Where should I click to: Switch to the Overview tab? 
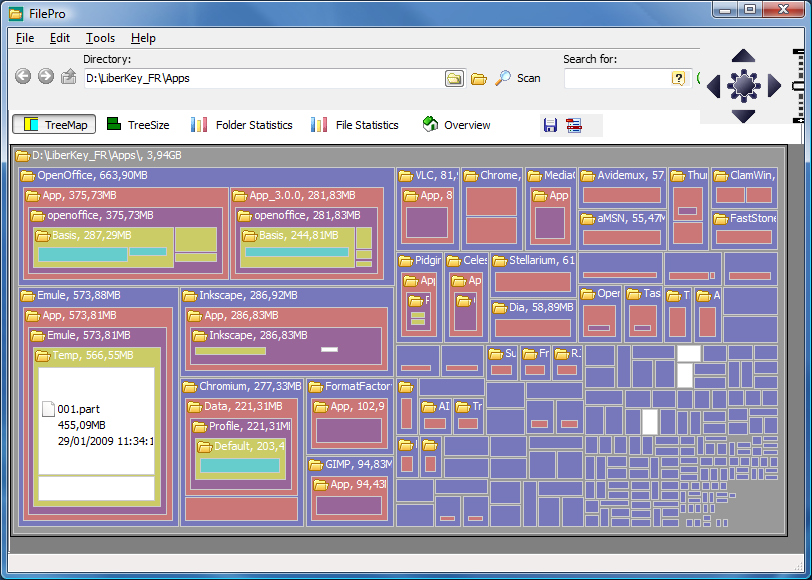tap(456, 125)
